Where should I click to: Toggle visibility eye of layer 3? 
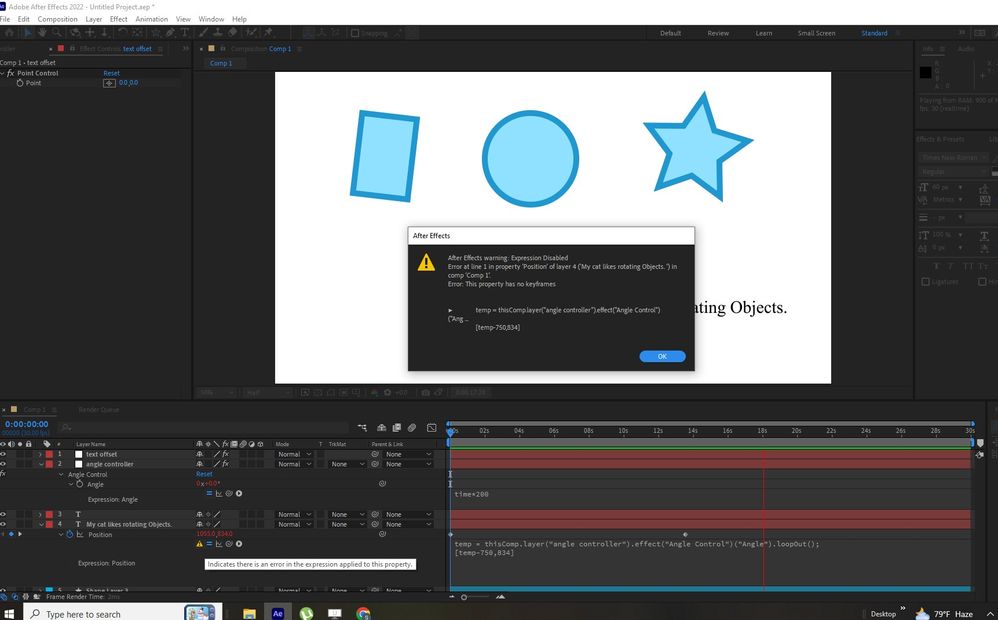point(3,514)
